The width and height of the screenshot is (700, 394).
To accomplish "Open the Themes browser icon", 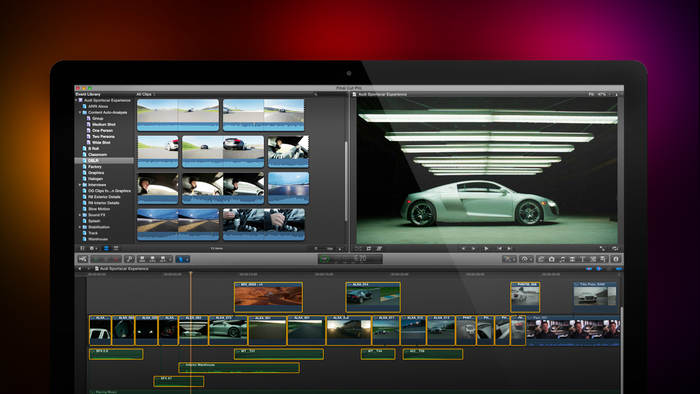I will click(x=603, y=259).
